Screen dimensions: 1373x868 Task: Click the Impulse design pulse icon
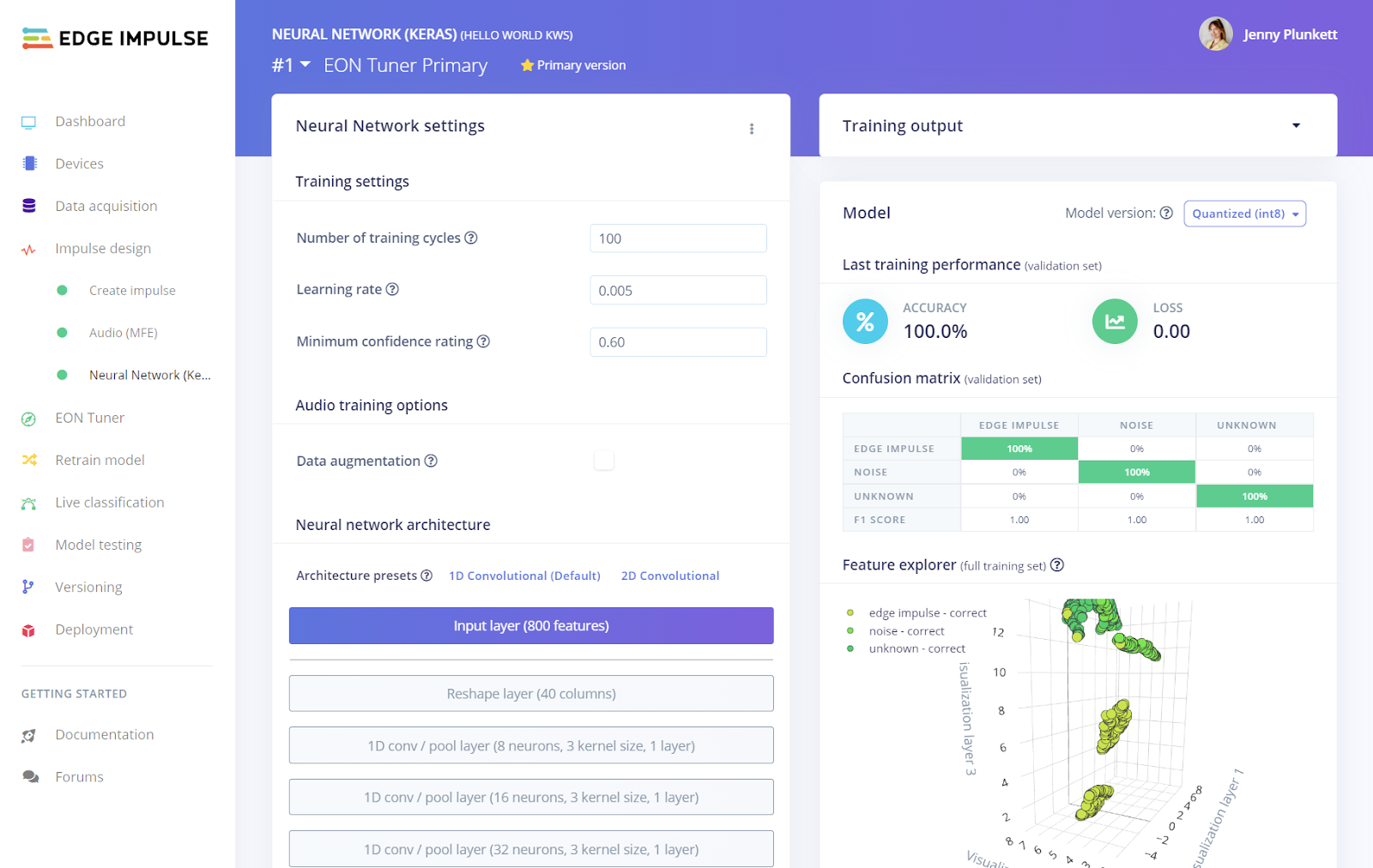(28, 250)
